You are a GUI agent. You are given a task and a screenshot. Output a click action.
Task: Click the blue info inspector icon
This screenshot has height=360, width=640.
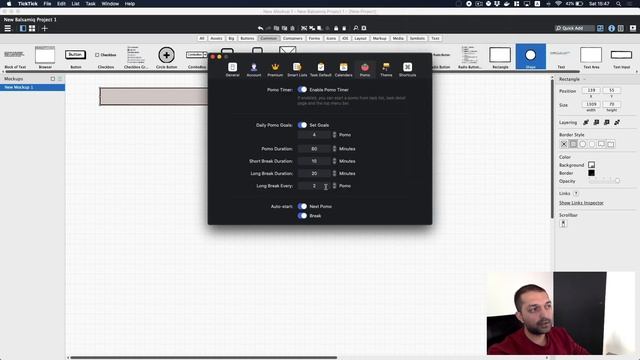point(611,28)
